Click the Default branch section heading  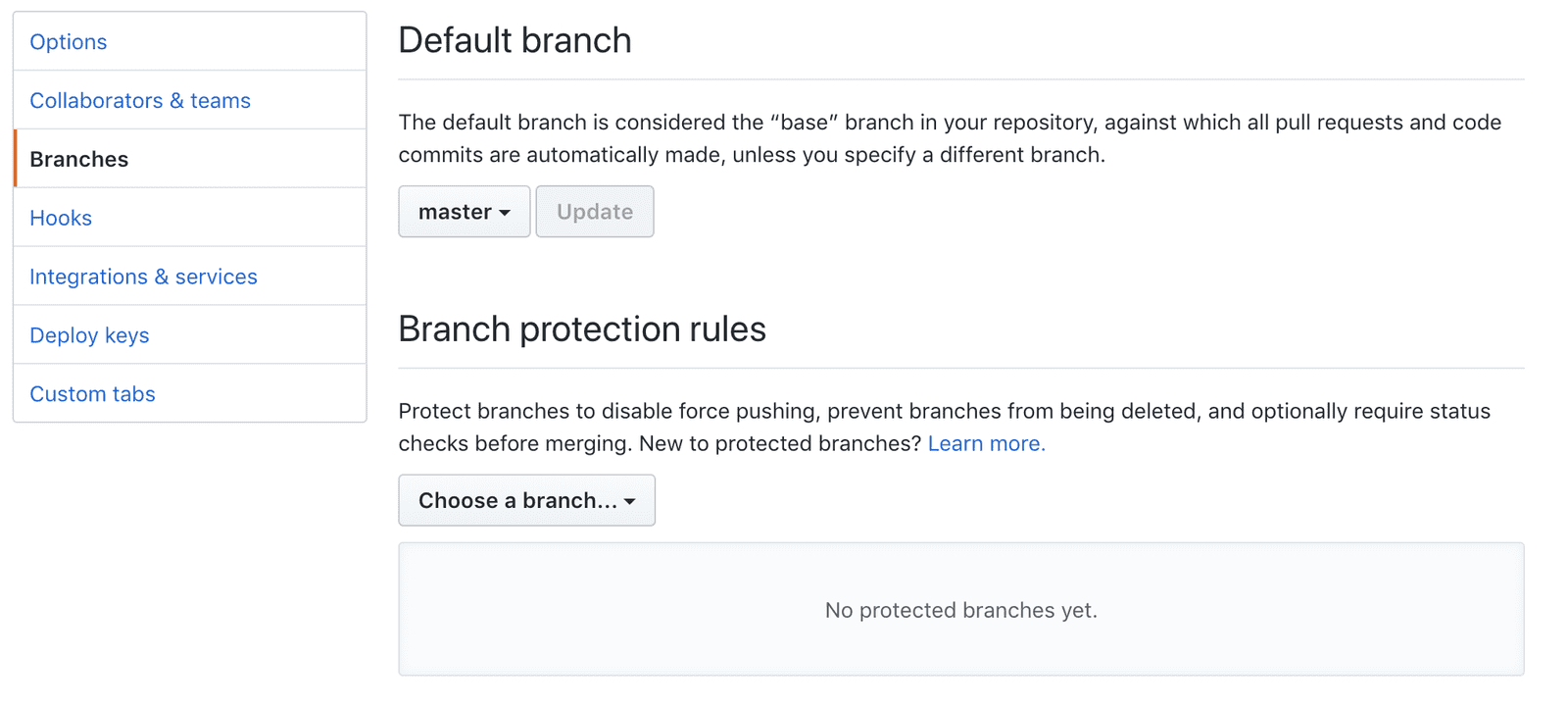(x=514, y=40)
